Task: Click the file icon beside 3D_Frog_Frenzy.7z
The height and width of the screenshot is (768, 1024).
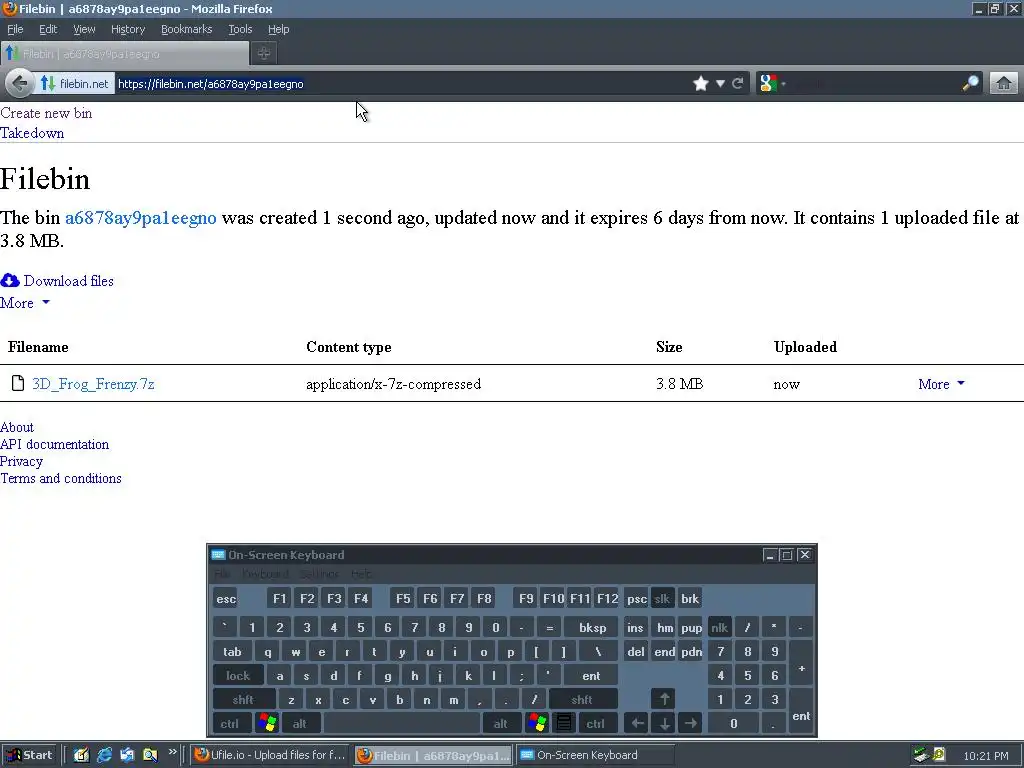Action: (18, 383)
